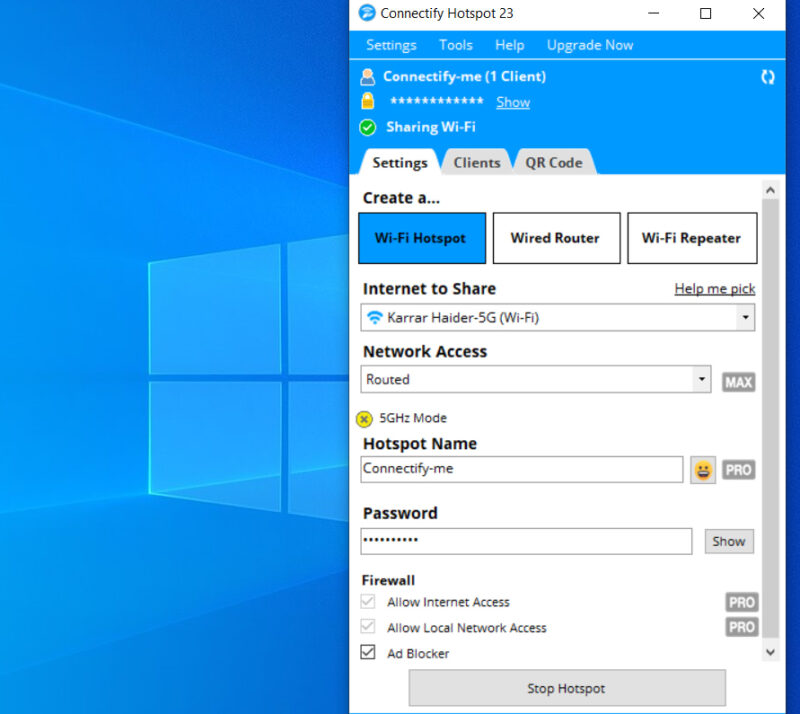Click the PRO badge for Allow Internet Access
The image size is (800, 714).
[x=741, y=602]
